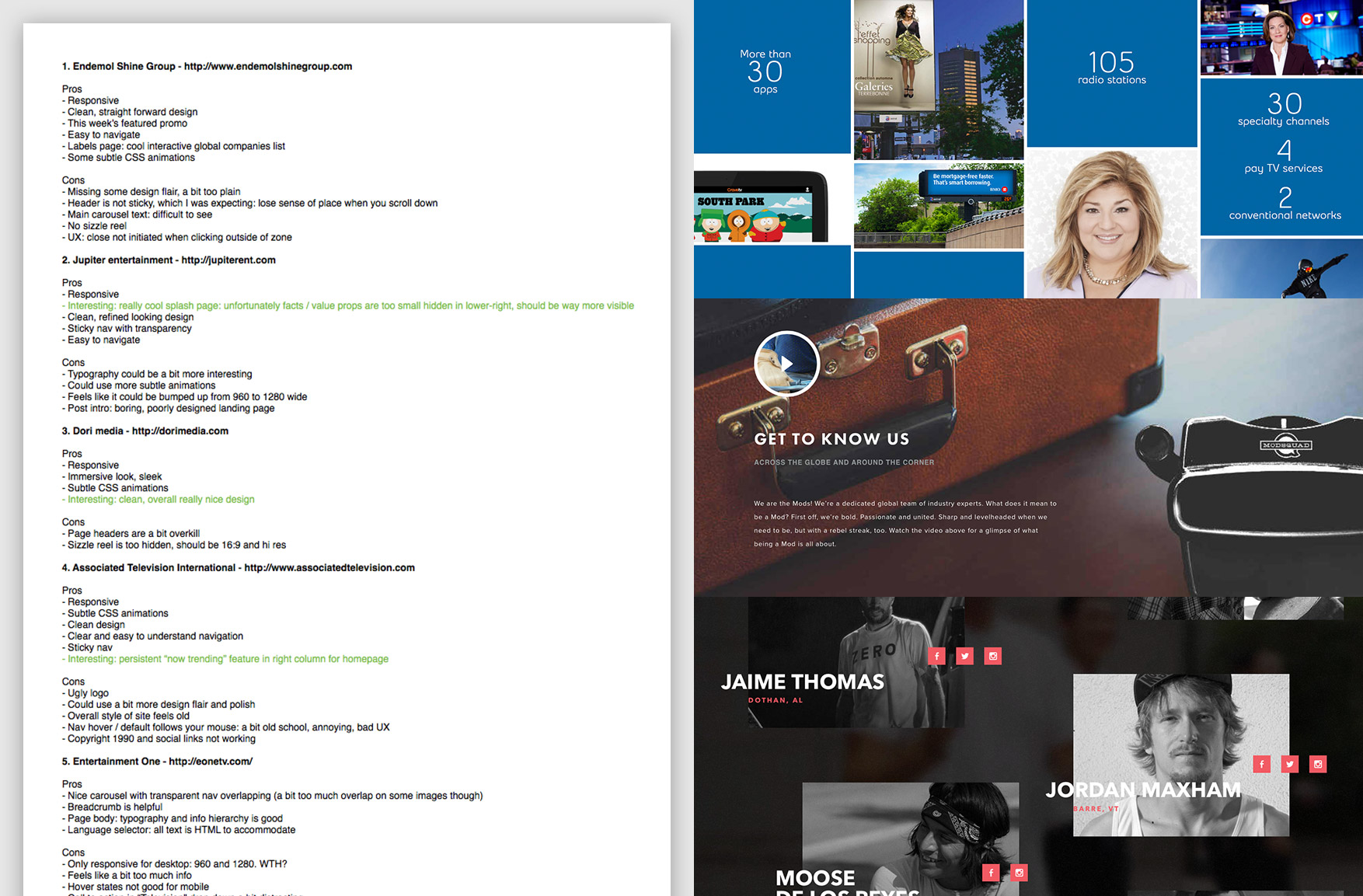Image resolution: width=1363 pixels, height=896 pixels.
Task: Open Jordan Maxham's Instagram icon
Action: click(x=1318, y=764)
